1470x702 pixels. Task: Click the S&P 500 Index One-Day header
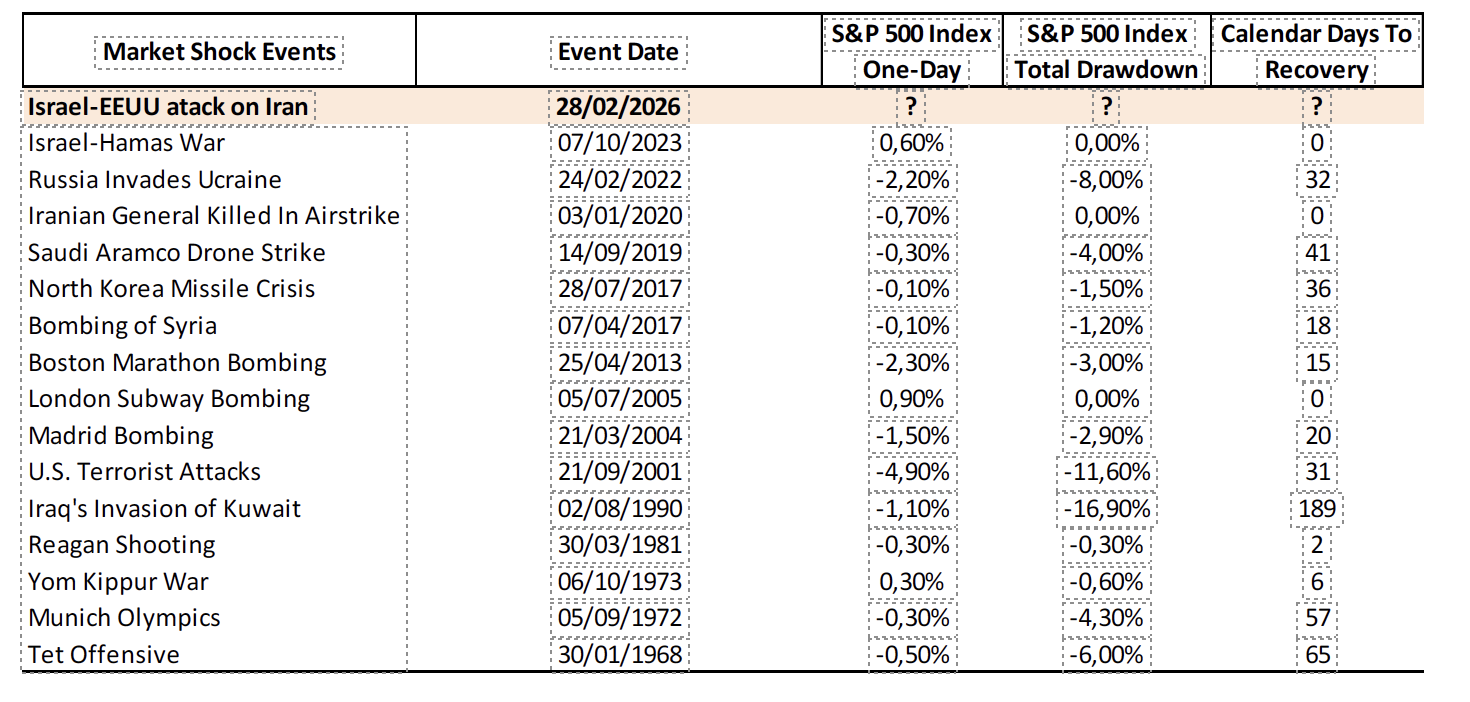pos(911,52)
